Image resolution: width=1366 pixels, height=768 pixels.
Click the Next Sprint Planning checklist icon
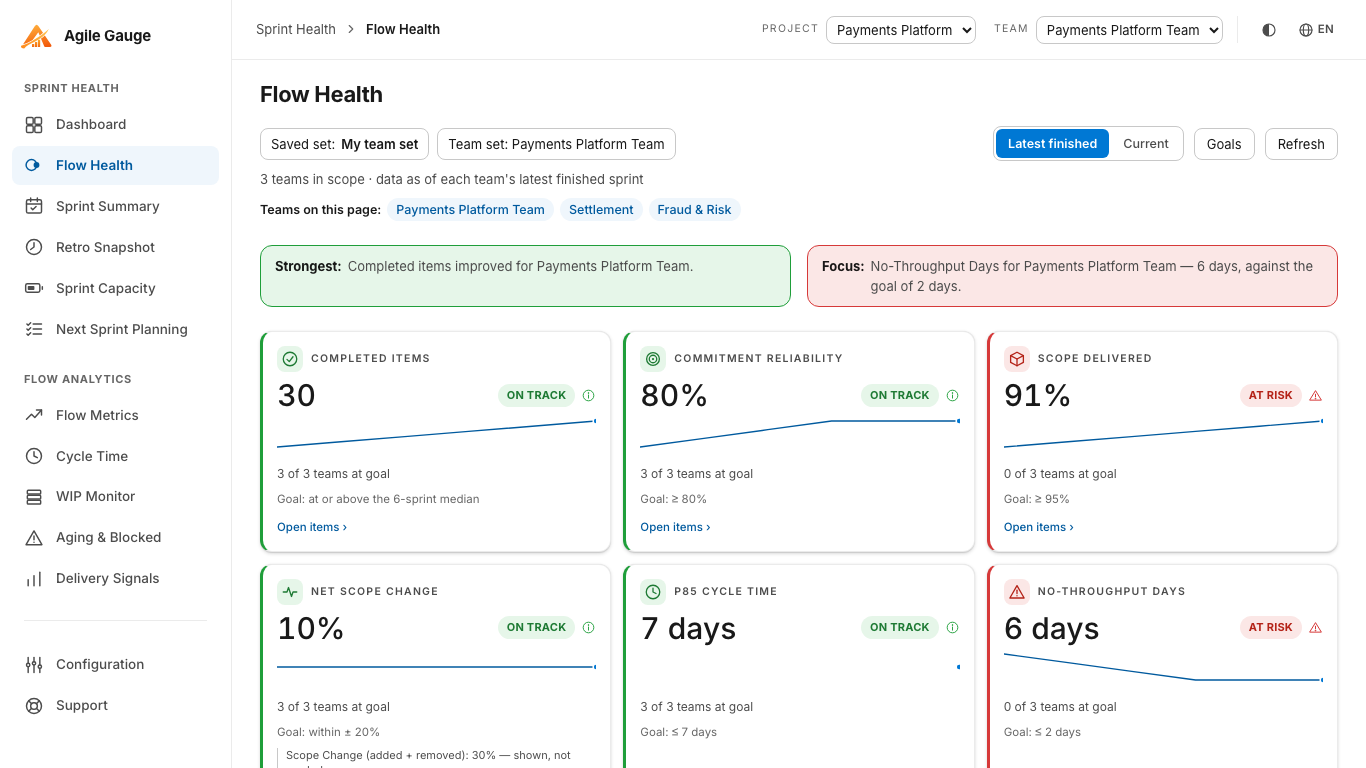(34, 329)
